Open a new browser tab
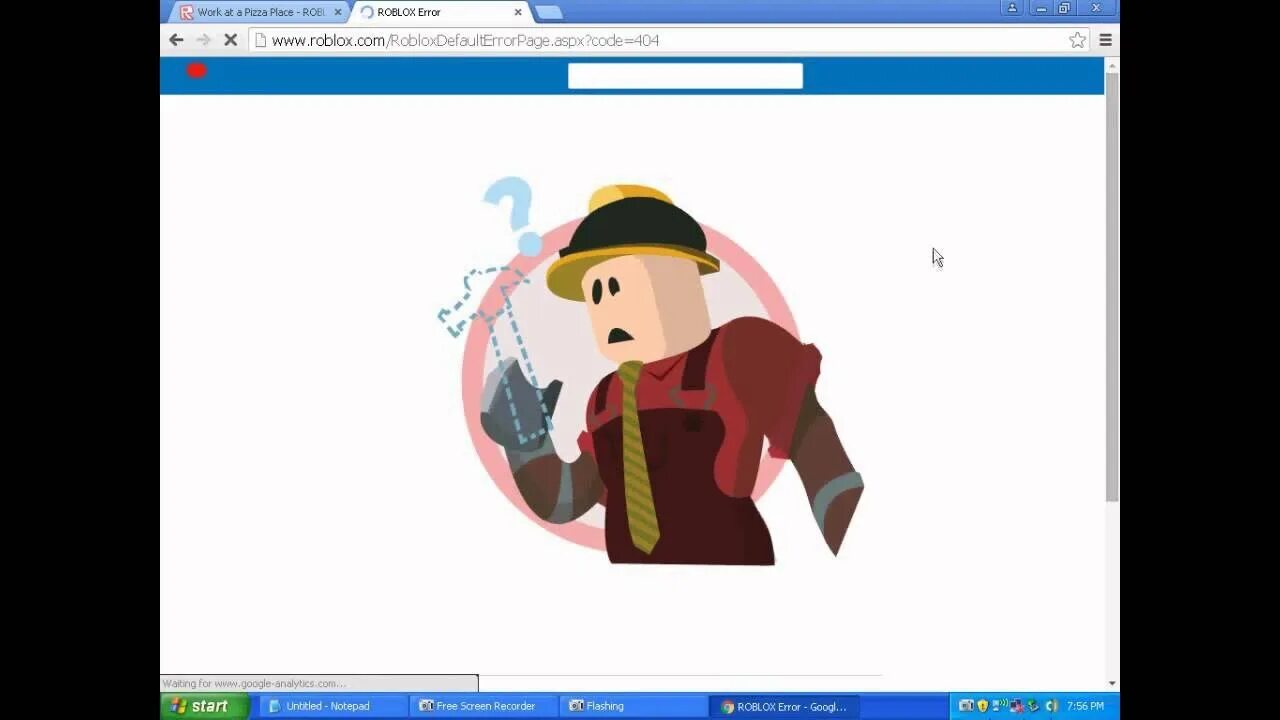This screenshot has width=1280, height=720. (x=548, y=12)
